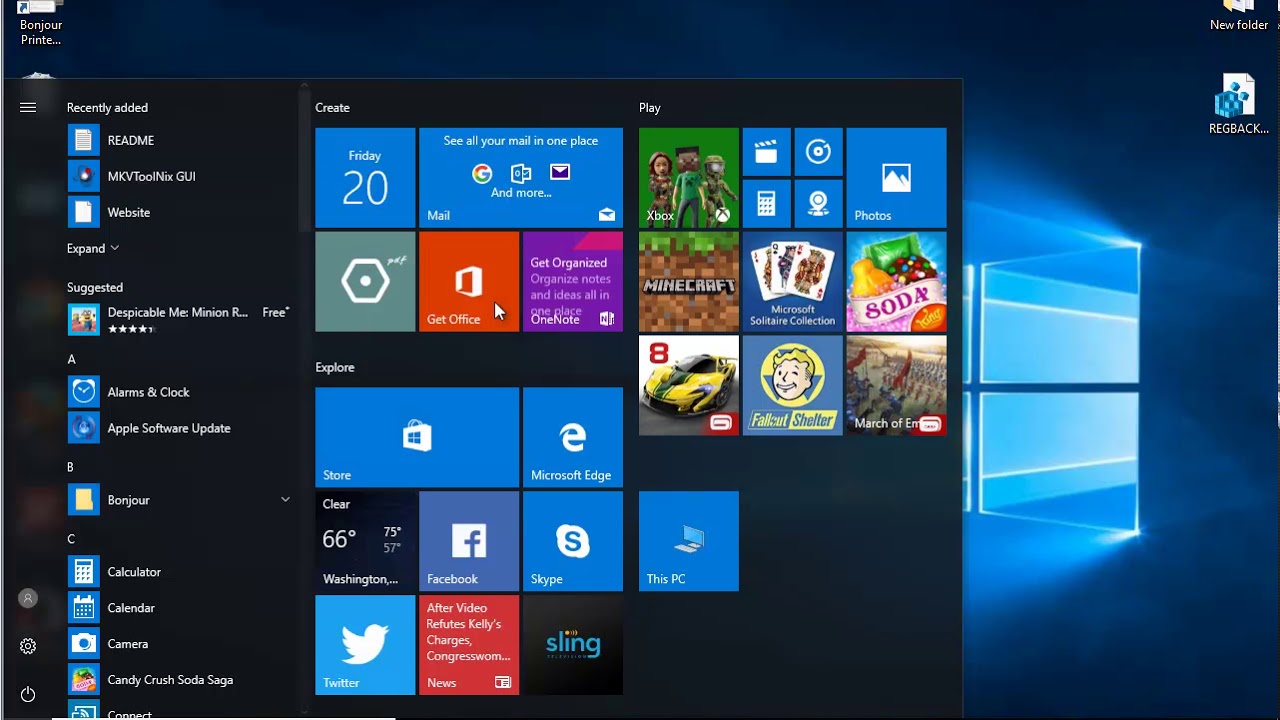Launch the Microsoft Edge tile

tap(573, 438)
